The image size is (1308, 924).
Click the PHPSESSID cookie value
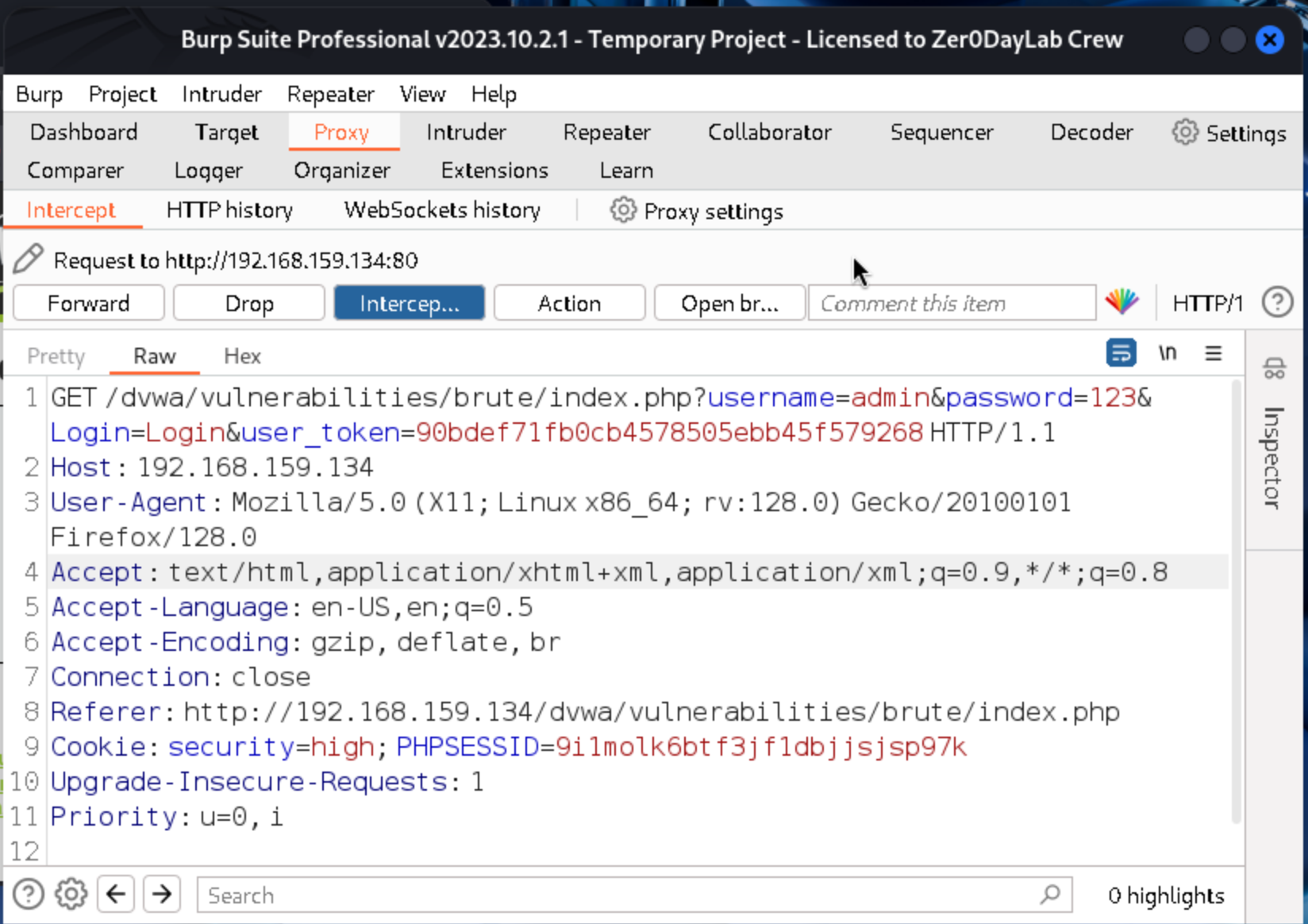pyautogui.click(x=761, y=746)
